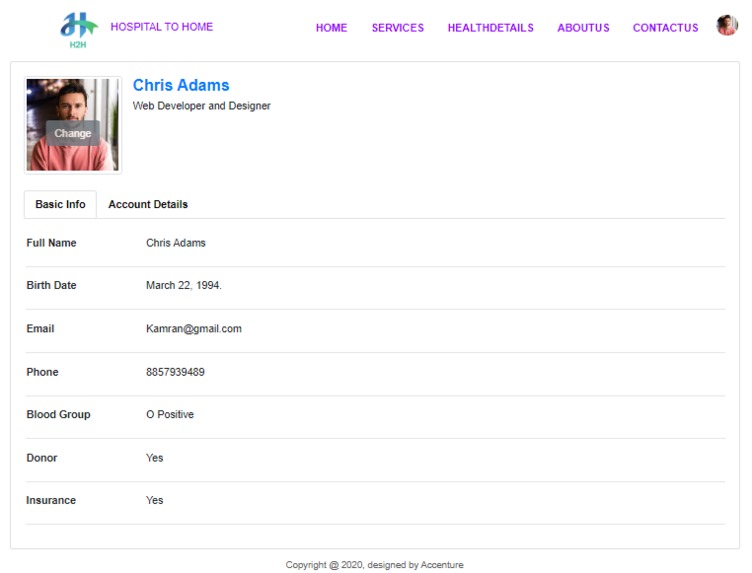Navigate to ABOUTUS page
Image resolution: width=752 pixels, height=573 pixels.
pyautogui.click(x=583, y=28)
